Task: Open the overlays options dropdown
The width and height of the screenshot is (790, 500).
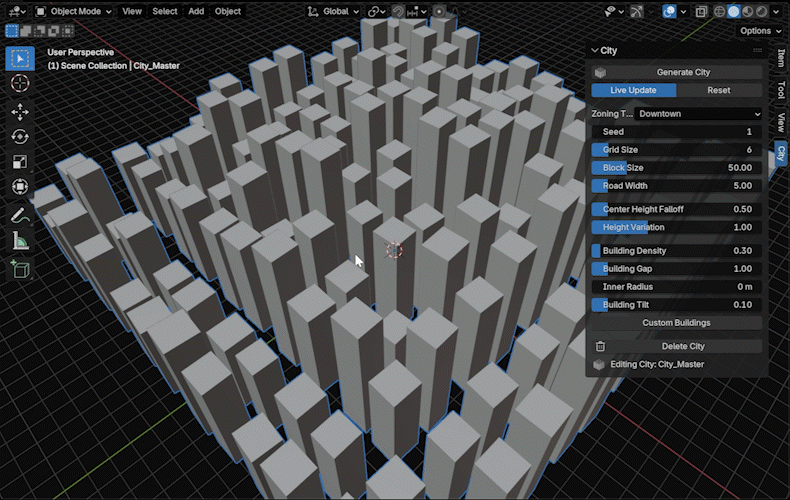Action: pos(683,11)
